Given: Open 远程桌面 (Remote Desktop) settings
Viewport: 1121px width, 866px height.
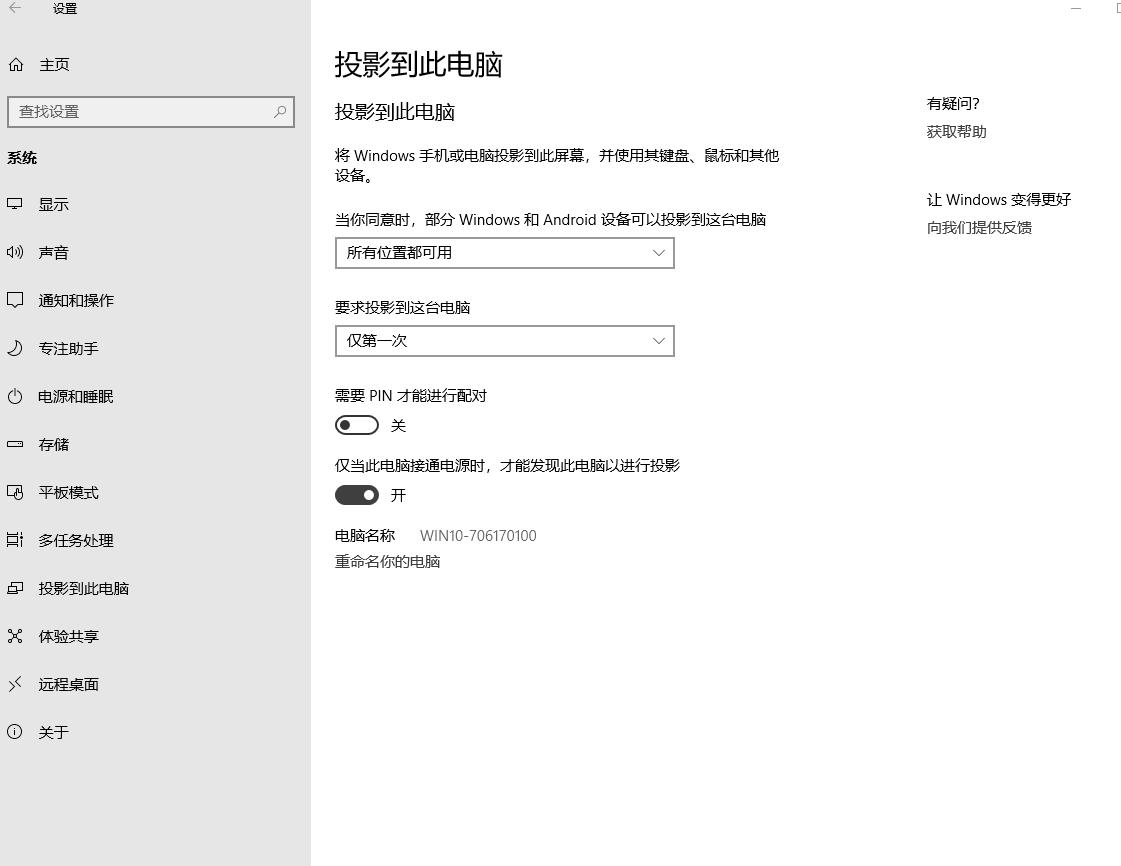Looking at the screenshot, I should [x=68, y=684].
